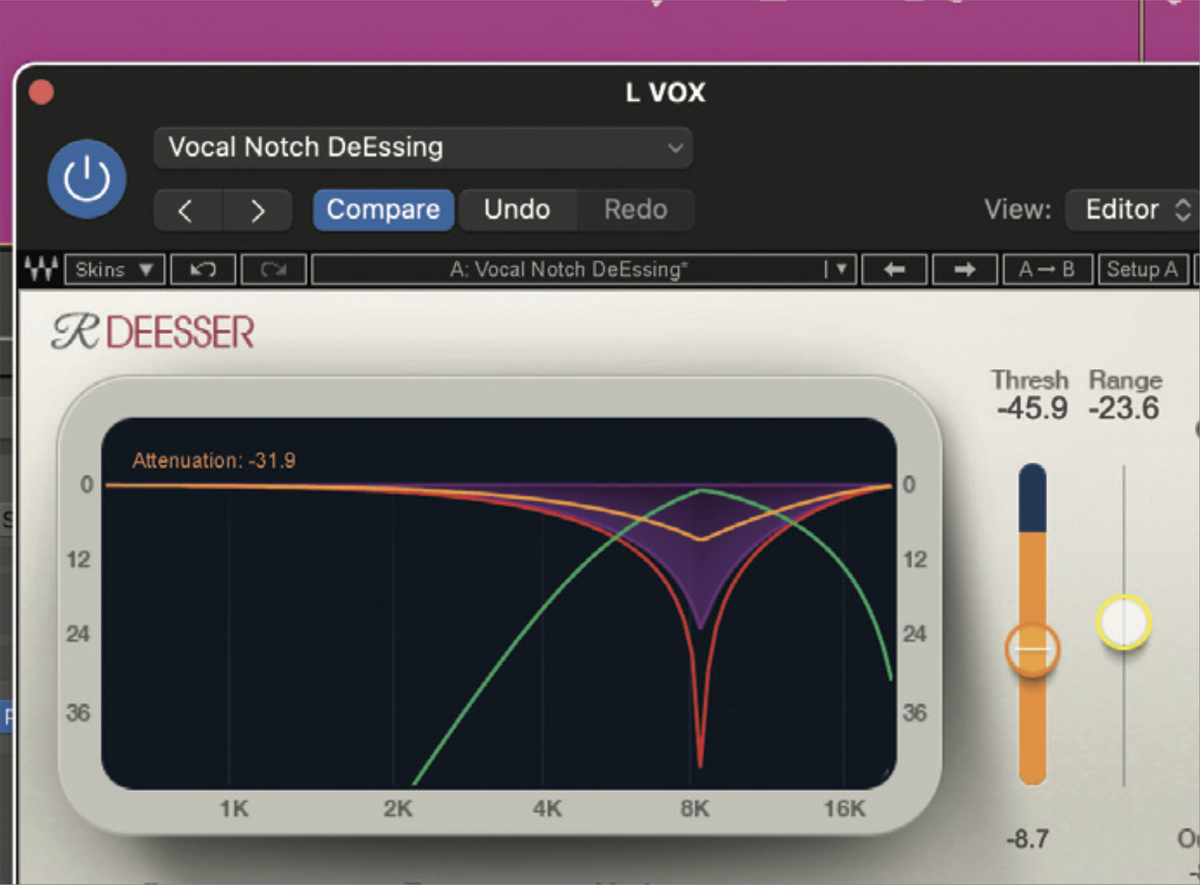Viewport: 1200px width, 885px height.
Task: Click the Waves undo arrow icon
Action: [x=202, y=268]
